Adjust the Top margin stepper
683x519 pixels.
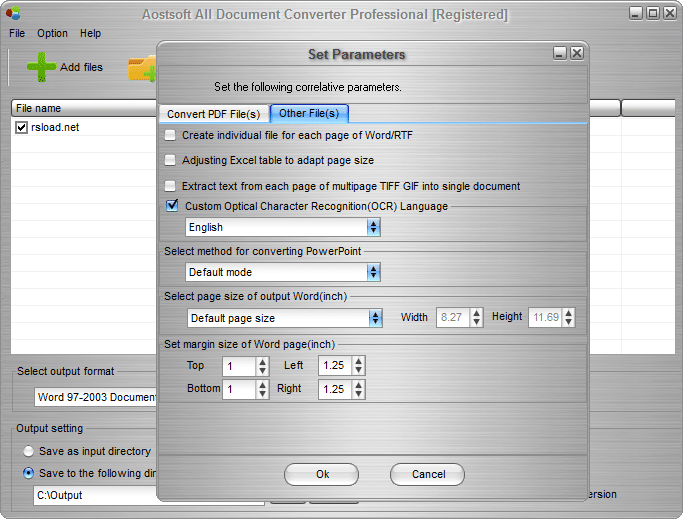[262, 366]
